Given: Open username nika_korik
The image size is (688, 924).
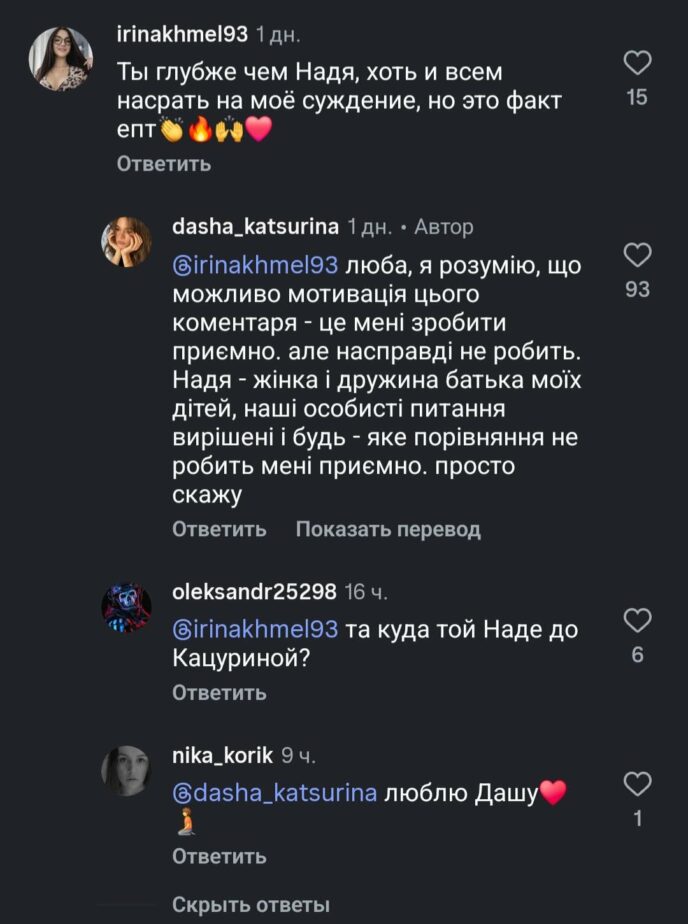Looking at the screenshot, I should 223,755.
